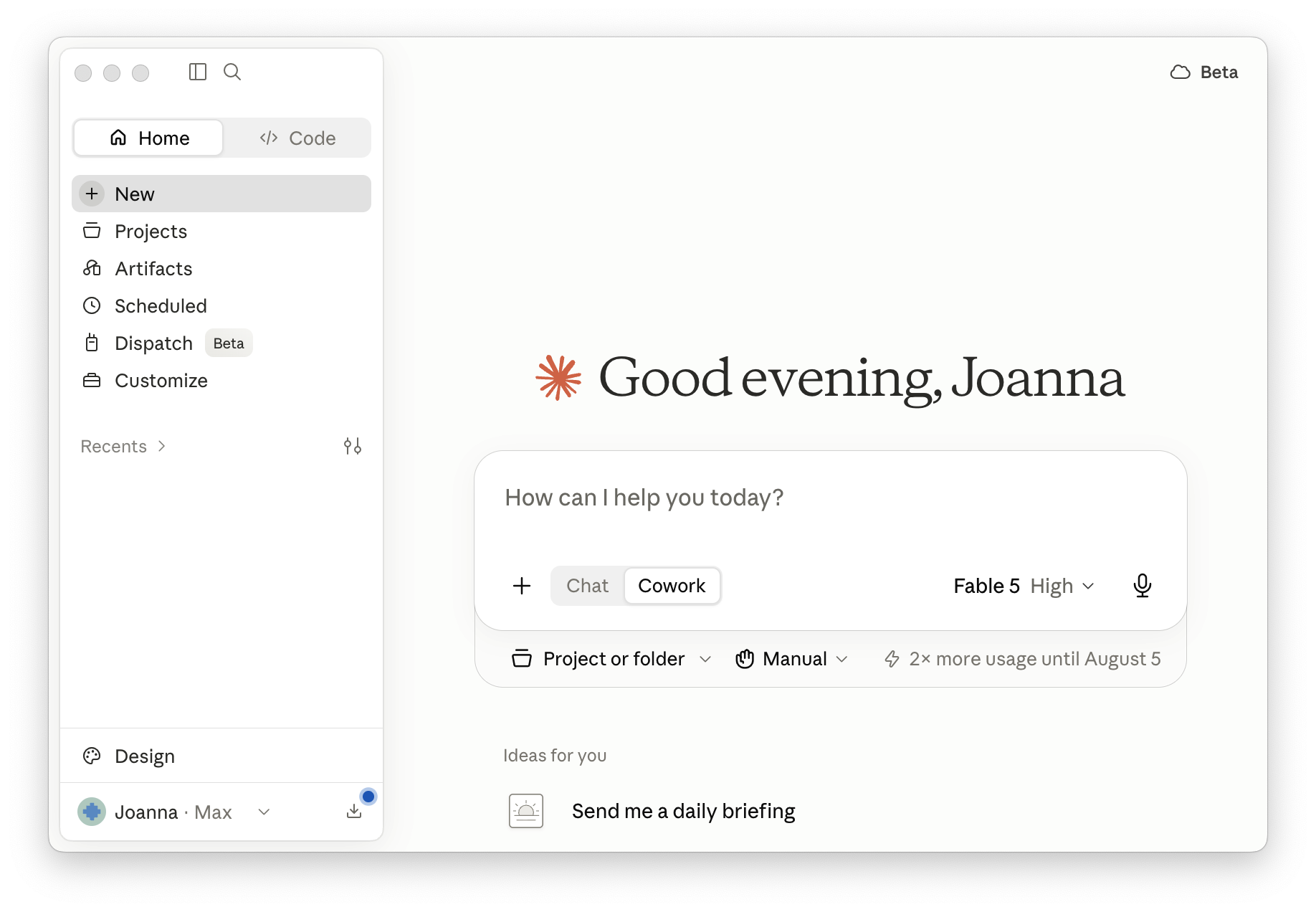Click the Manual hand icon
This screenshot has width=1316, height=912.
[745, 658]
